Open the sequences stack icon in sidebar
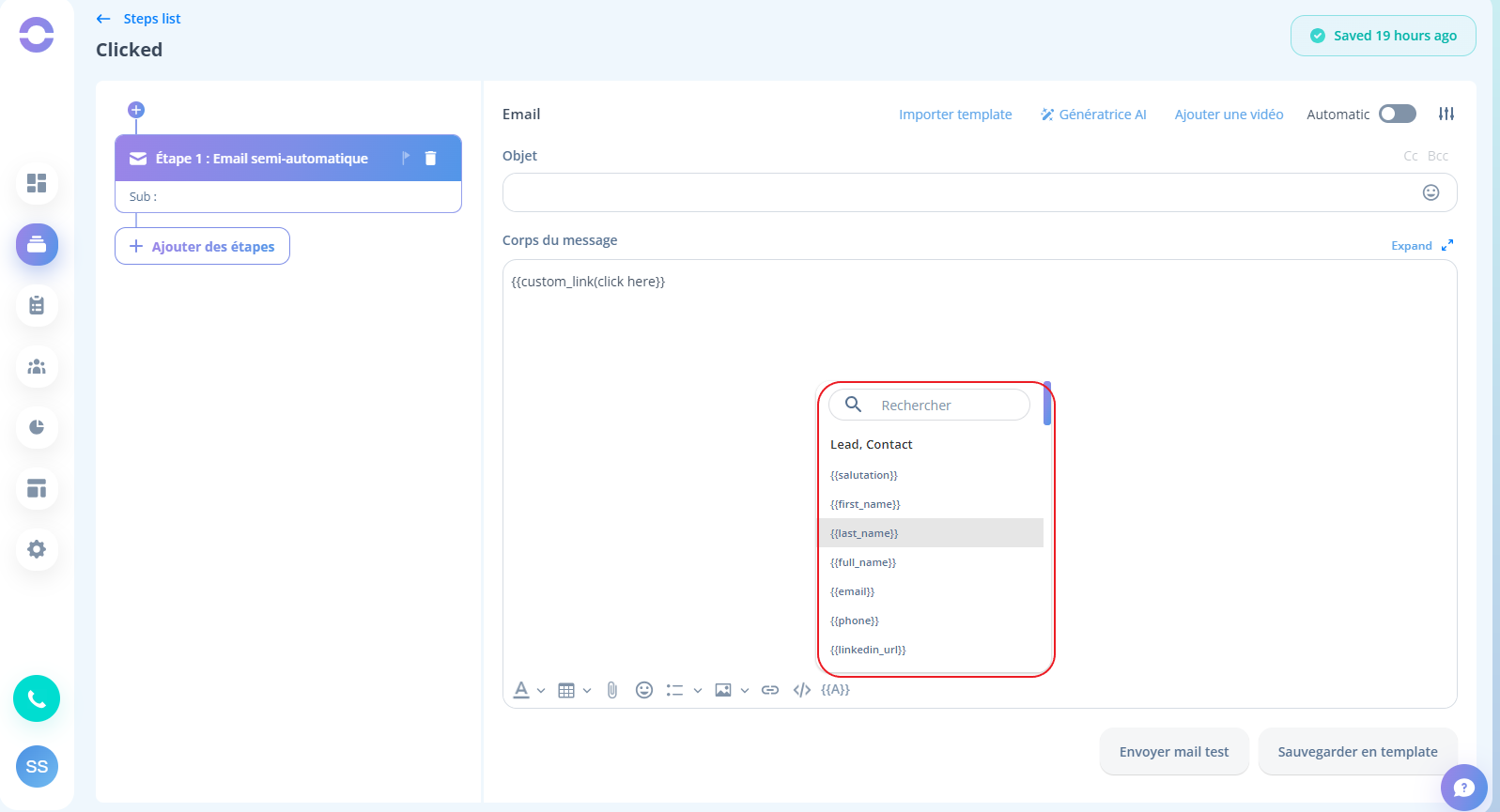The image size is (1500, 812). (37, 244)
